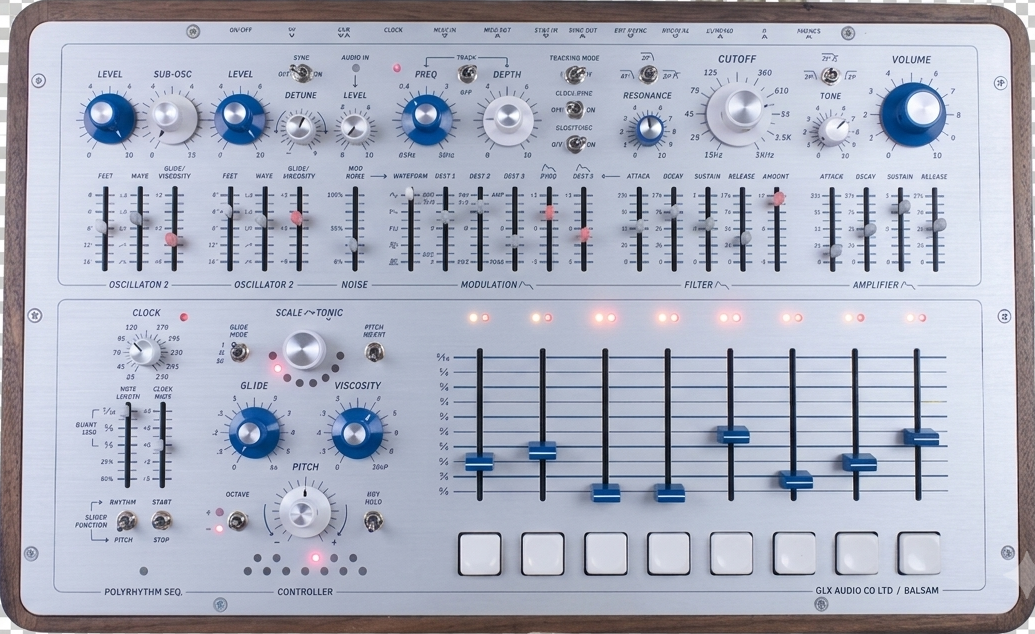Turn the large blue VOLUME knob
The height and width of the screenshot is (634, 1035).
click(914, 114)
